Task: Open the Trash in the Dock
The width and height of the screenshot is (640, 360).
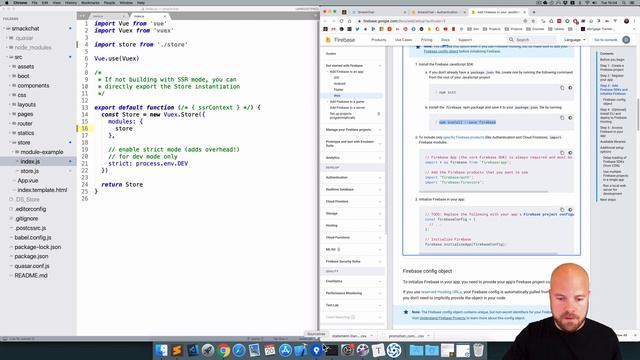Action: point(478,350)
